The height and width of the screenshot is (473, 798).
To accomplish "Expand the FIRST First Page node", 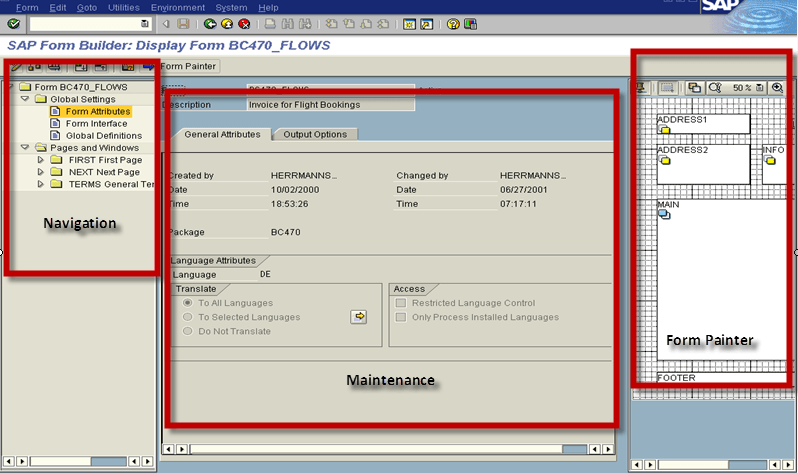I will (x=41, y=160).
